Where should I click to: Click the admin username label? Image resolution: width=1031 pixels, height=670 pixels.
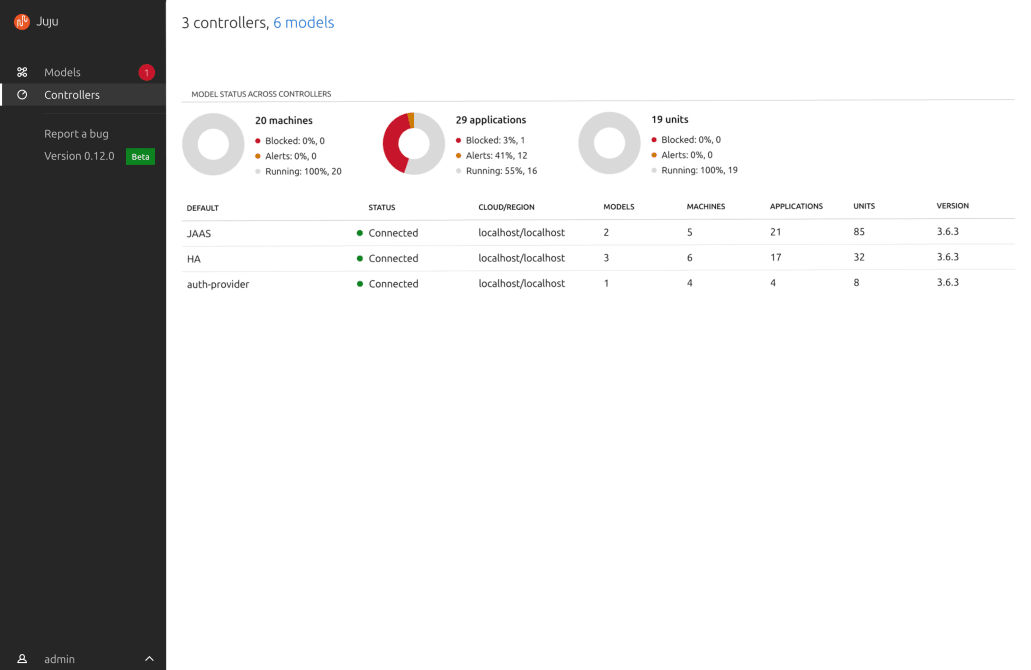click(59, 659)
